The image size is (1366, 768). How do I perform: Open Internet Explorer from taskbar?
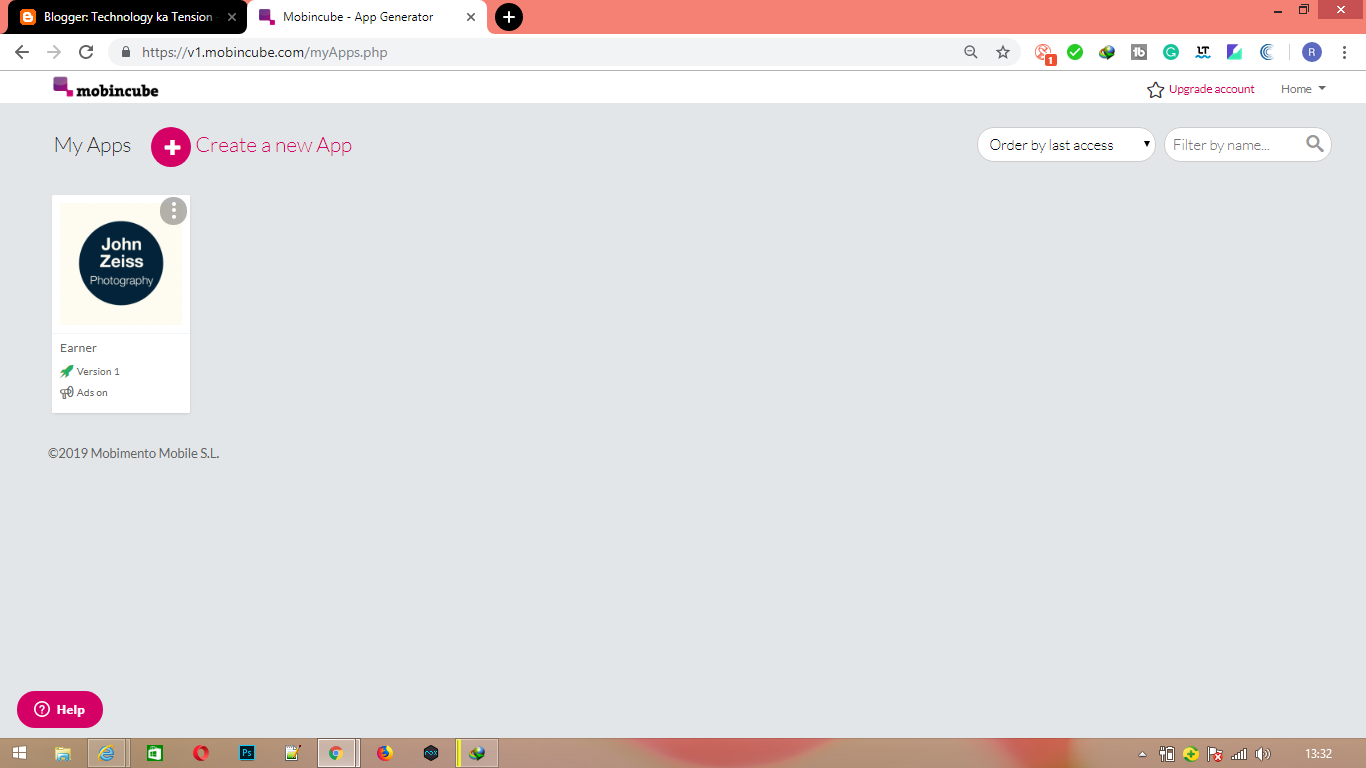(107, 753)
